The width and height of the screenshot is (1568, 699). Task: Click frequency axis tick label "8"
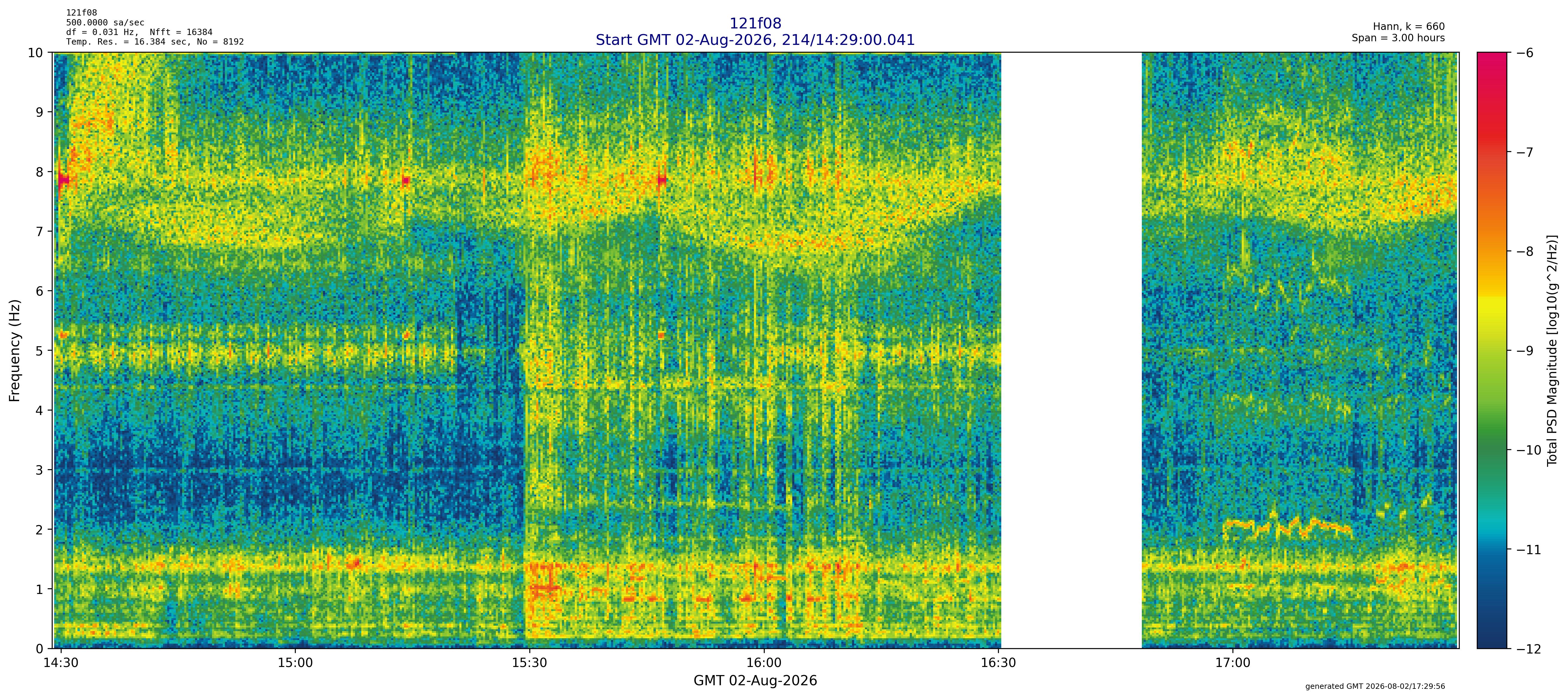coord(39,172)
